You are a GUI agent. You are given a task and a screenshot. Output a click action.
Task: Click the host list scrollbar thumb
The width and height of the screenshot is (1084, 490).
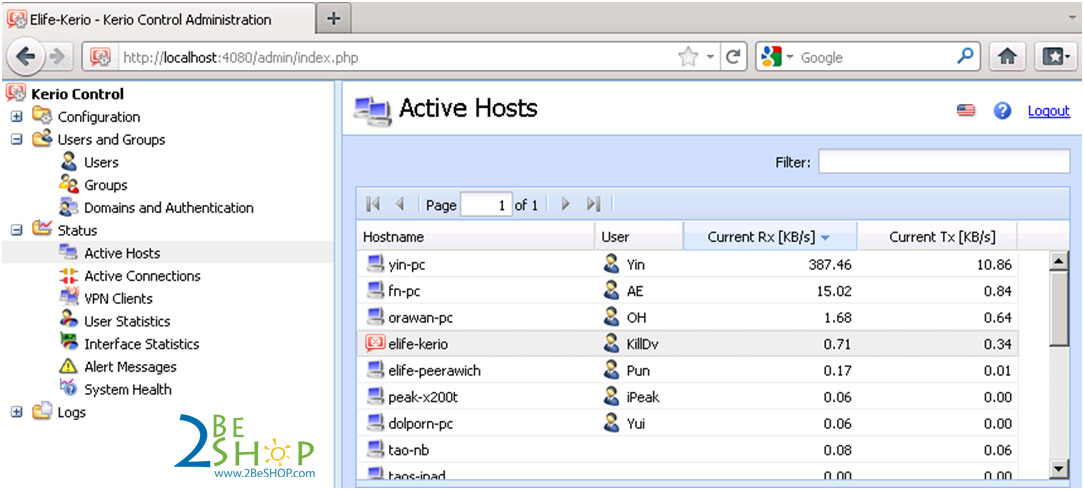point(1058,308)
